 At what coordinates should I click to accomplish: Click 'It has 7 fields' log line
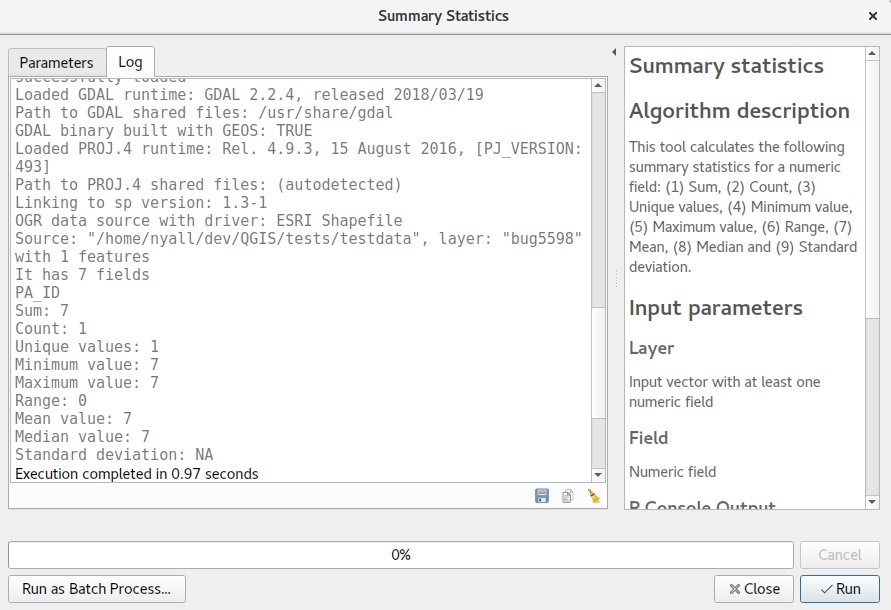82,274
